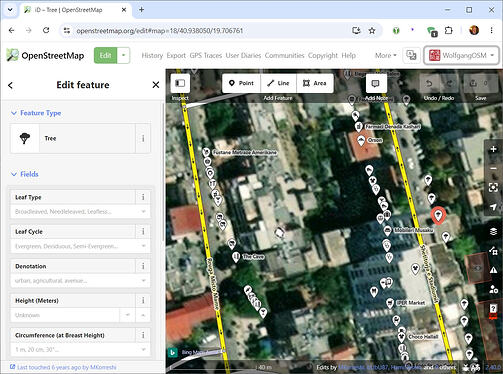503x374 pixels.
Task: Open the History menu item
Action: click(x=152, y=55)
